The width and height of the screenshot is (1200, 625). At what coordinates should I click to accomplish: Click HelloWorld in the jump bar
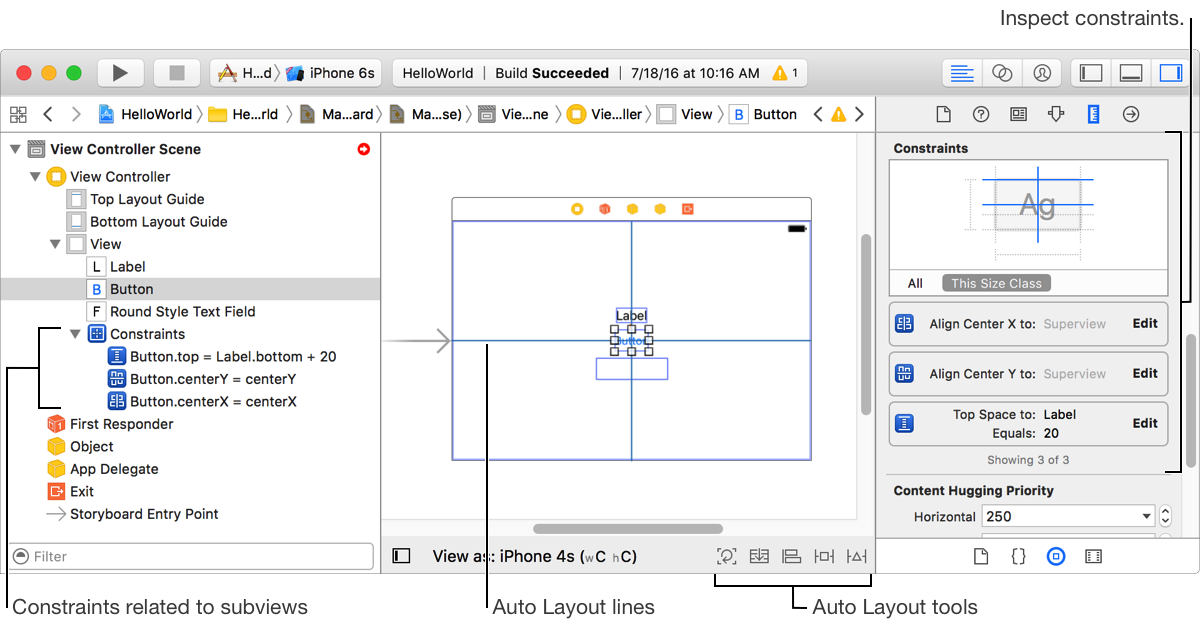[146, 114]
